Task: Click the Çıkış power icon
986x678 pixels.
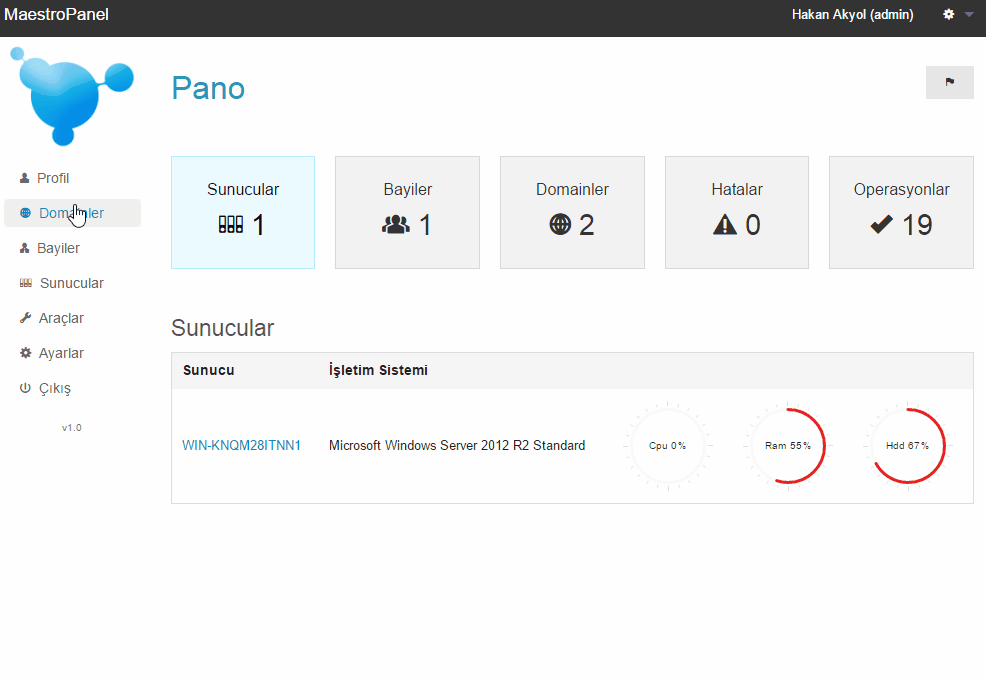Action: (25, 388)
